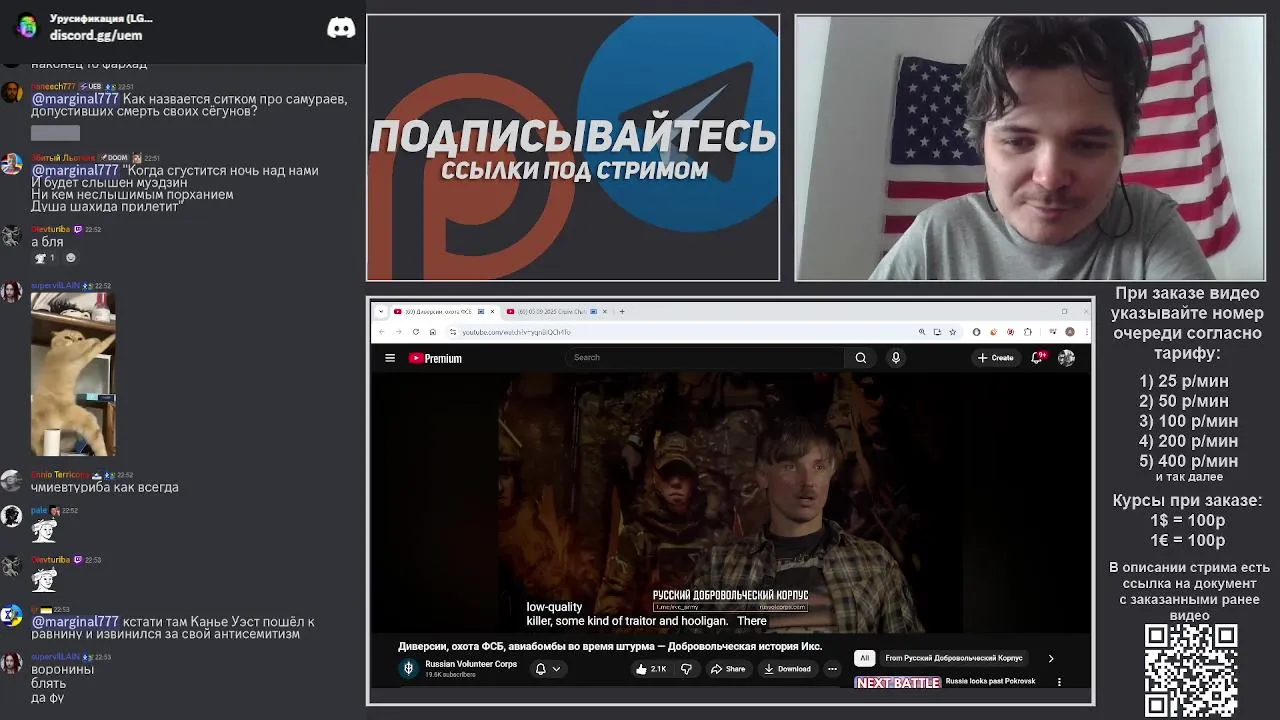Open notification bell dropdown for Russian Volunteer Corps
This screenshot has height=720, width=1280.
[x=548, y=669]
